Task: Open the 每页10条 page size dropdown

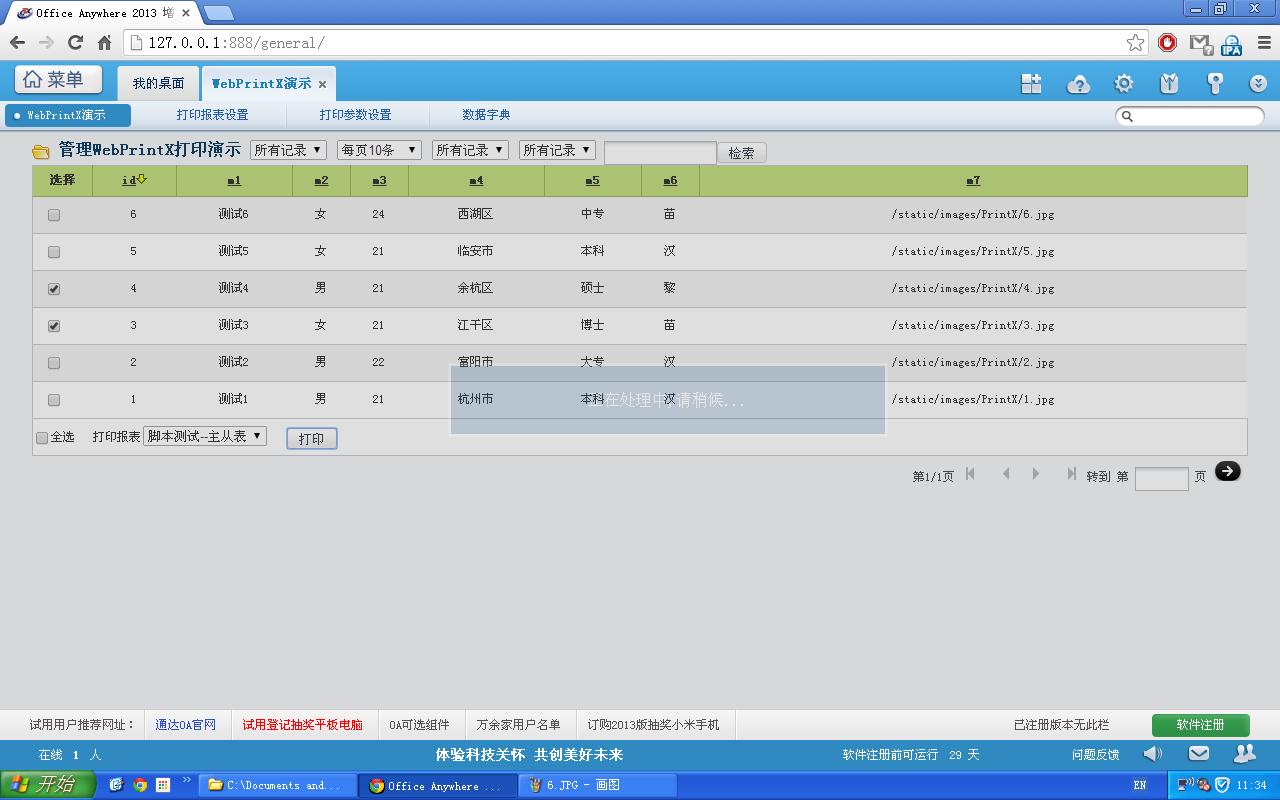Action: click(x=379, y=150)
